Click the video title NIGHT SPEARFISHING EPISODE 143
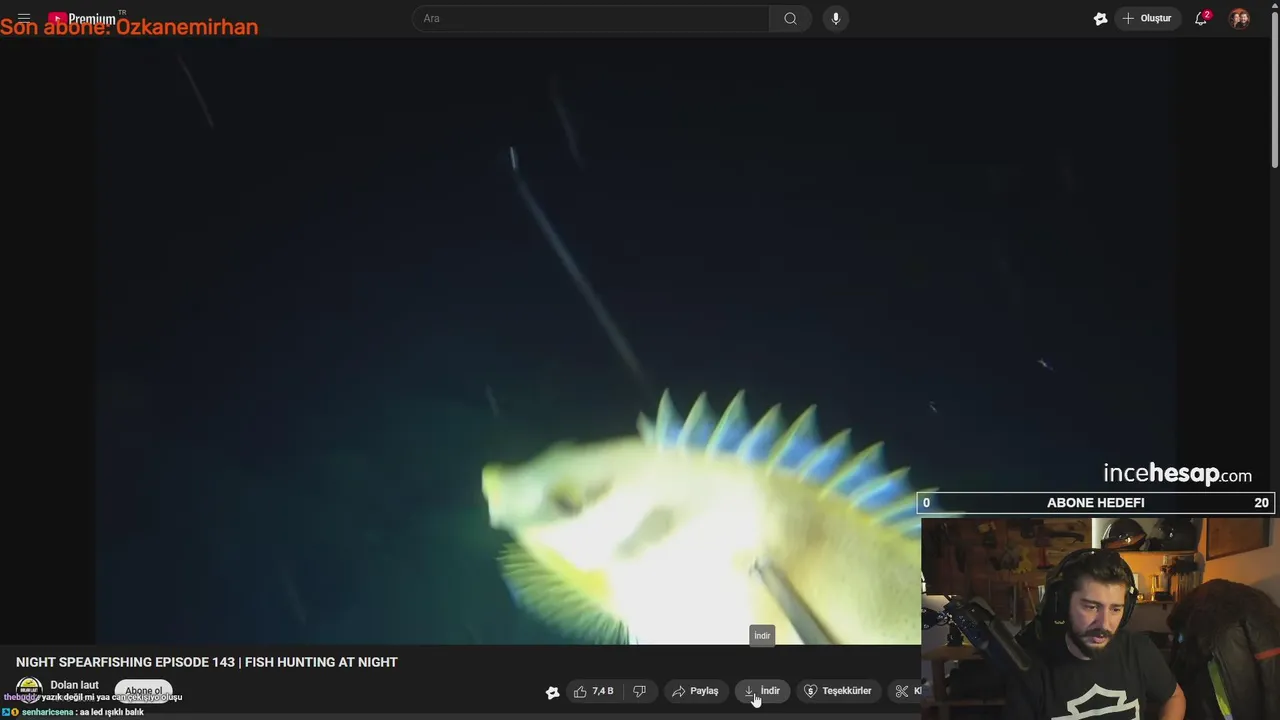 coord(207,662)
